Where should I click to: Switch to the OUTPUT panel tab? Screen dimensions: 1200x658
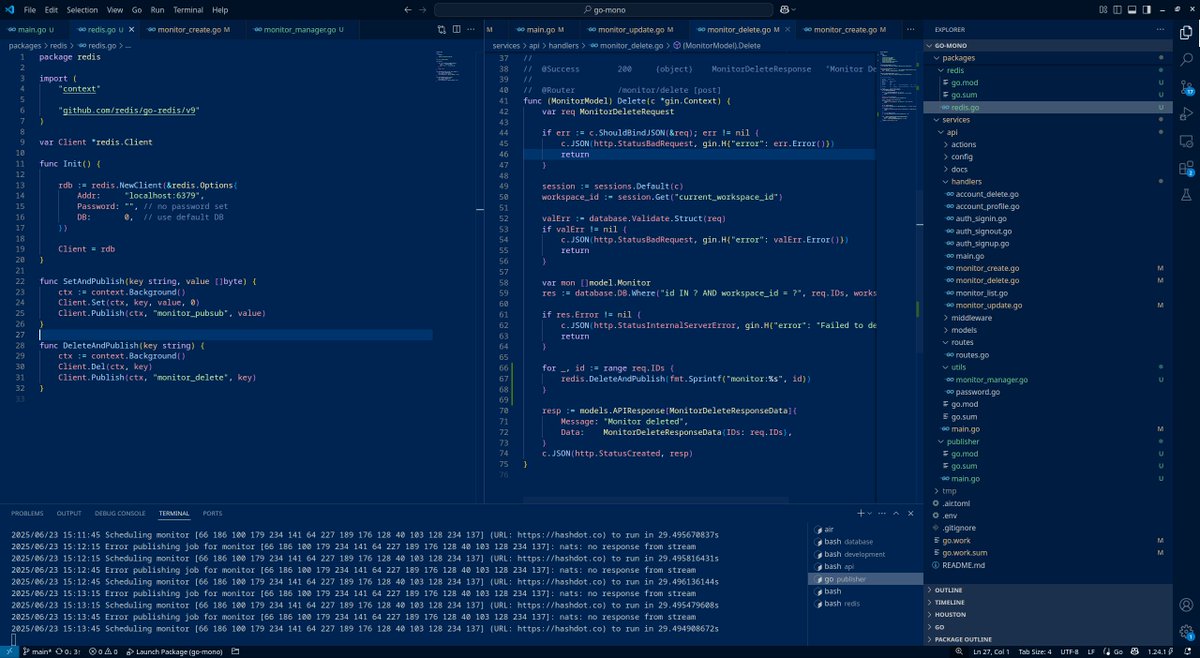click(x=69, y=513)
